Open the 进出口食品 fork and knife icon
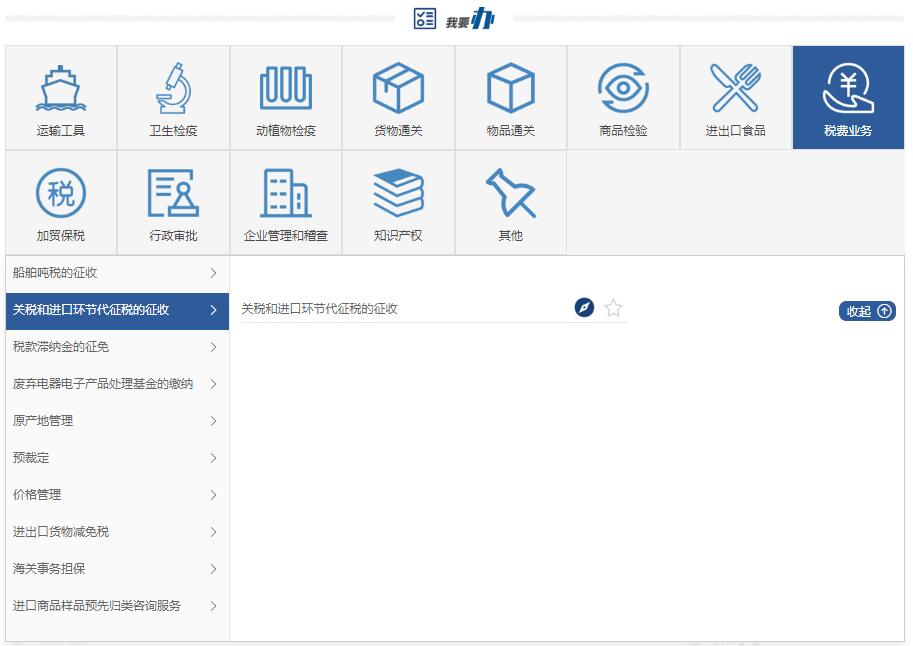Screen dimensions: 913x646 [735, 89]
